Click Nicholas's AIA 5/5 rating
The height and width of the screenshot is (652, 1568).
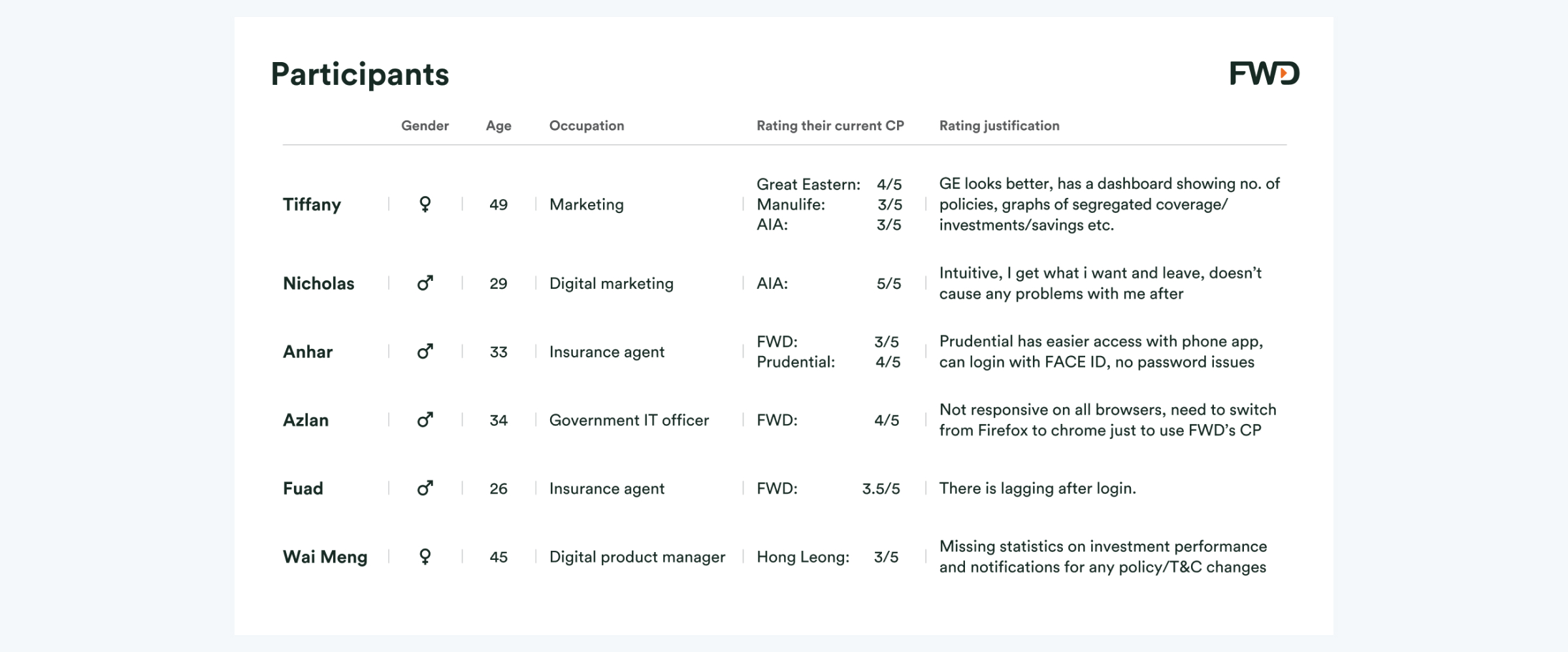[x=889, y=284]
